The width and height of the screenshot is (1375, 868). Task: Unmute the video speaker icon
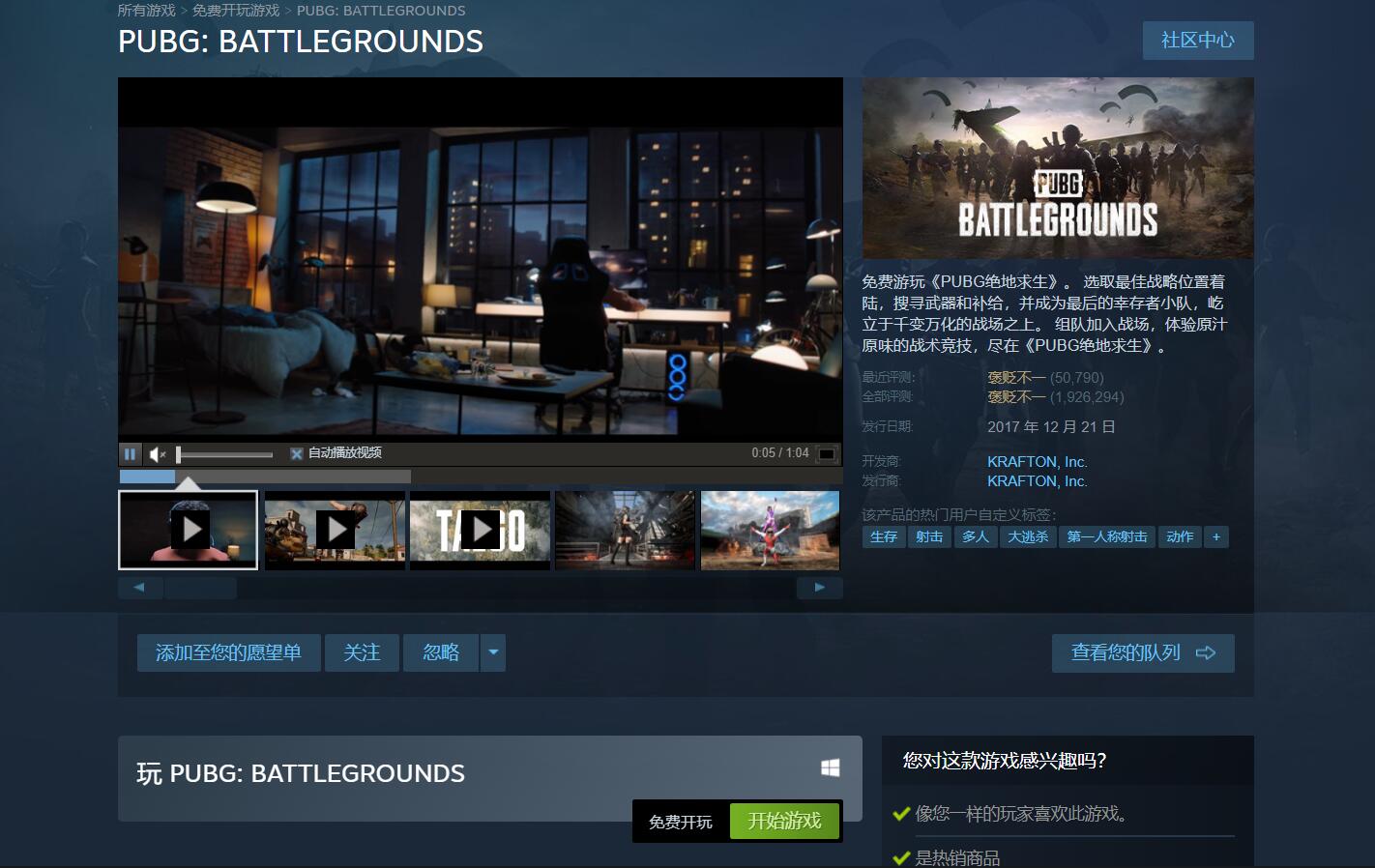pos(158,453)
